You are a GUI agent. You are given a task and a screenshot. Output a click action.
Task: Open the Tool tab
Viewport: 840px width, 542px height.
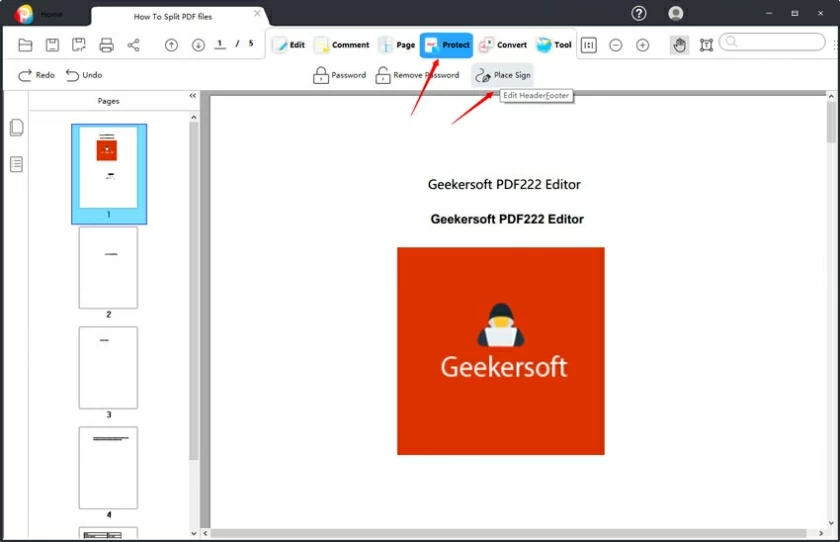coord(554,45)
